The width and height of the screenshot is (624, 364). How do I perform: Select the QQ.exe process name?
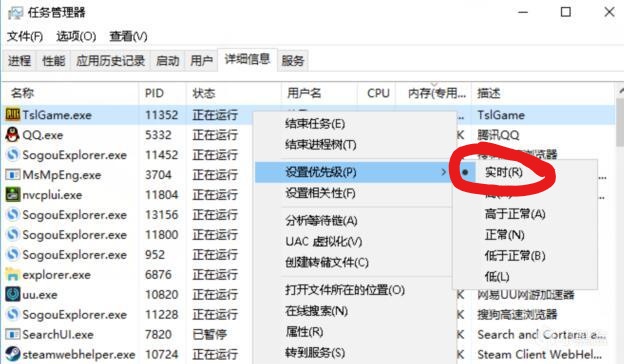pos(43,135)
